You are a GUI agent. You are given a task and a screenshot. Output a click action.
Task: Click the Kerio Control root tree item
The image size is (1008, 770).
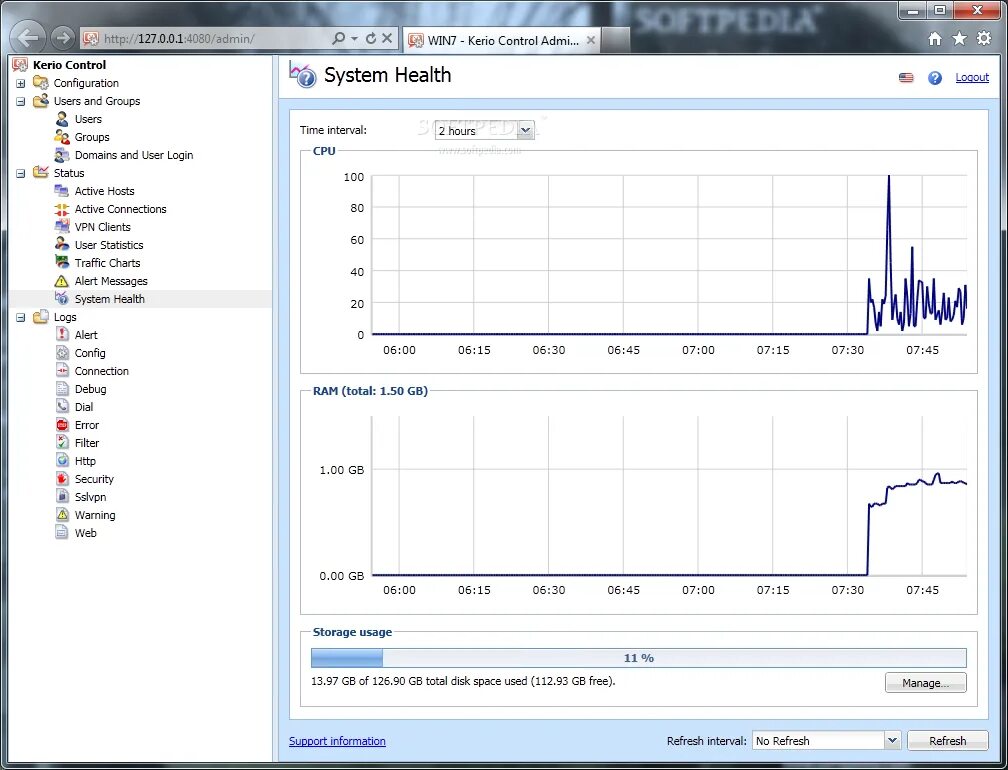tap(69, 65)
